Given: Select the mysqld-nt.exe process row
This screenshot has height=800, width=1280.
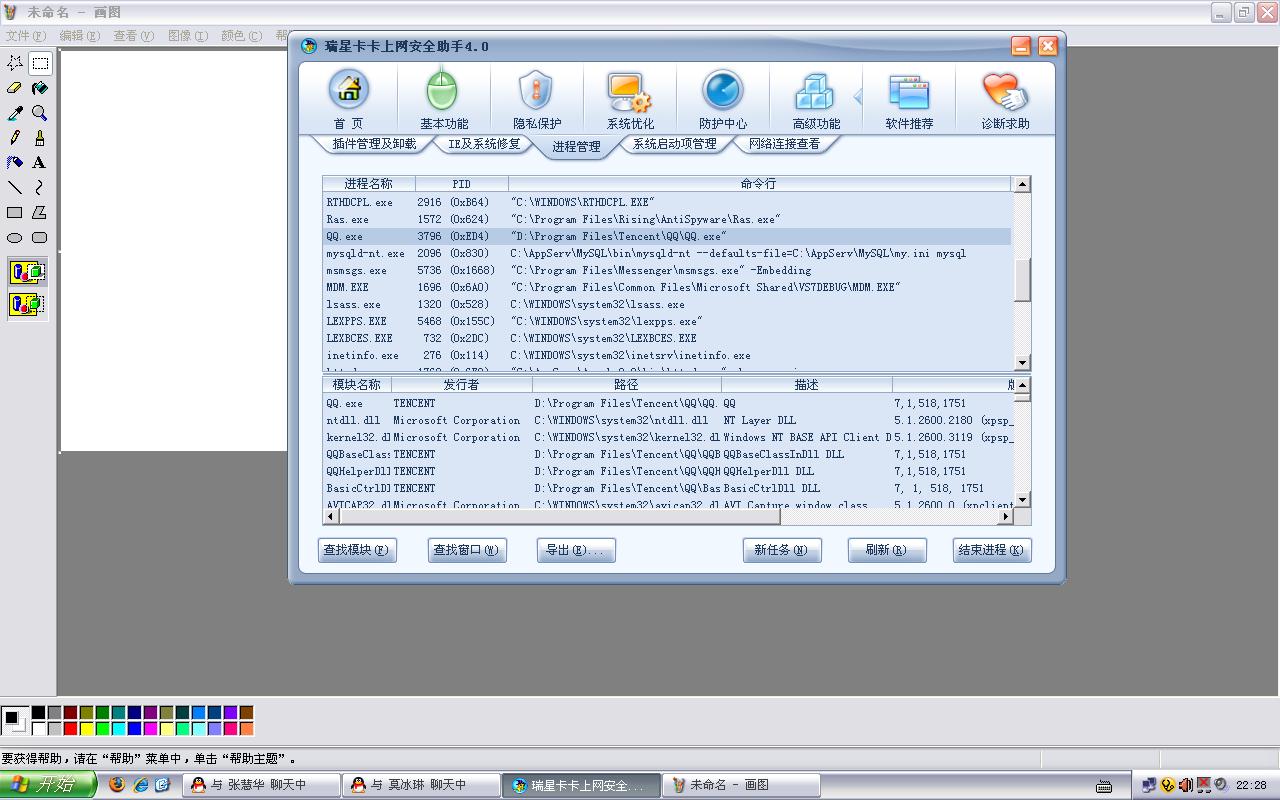Looking at the screenshot, I should pos(666,254).
